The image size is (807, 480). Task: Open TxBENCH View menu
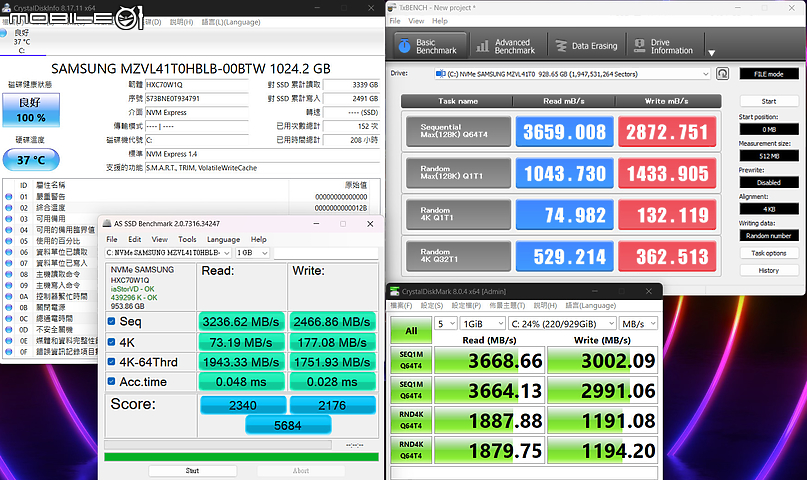pos(416,21)
